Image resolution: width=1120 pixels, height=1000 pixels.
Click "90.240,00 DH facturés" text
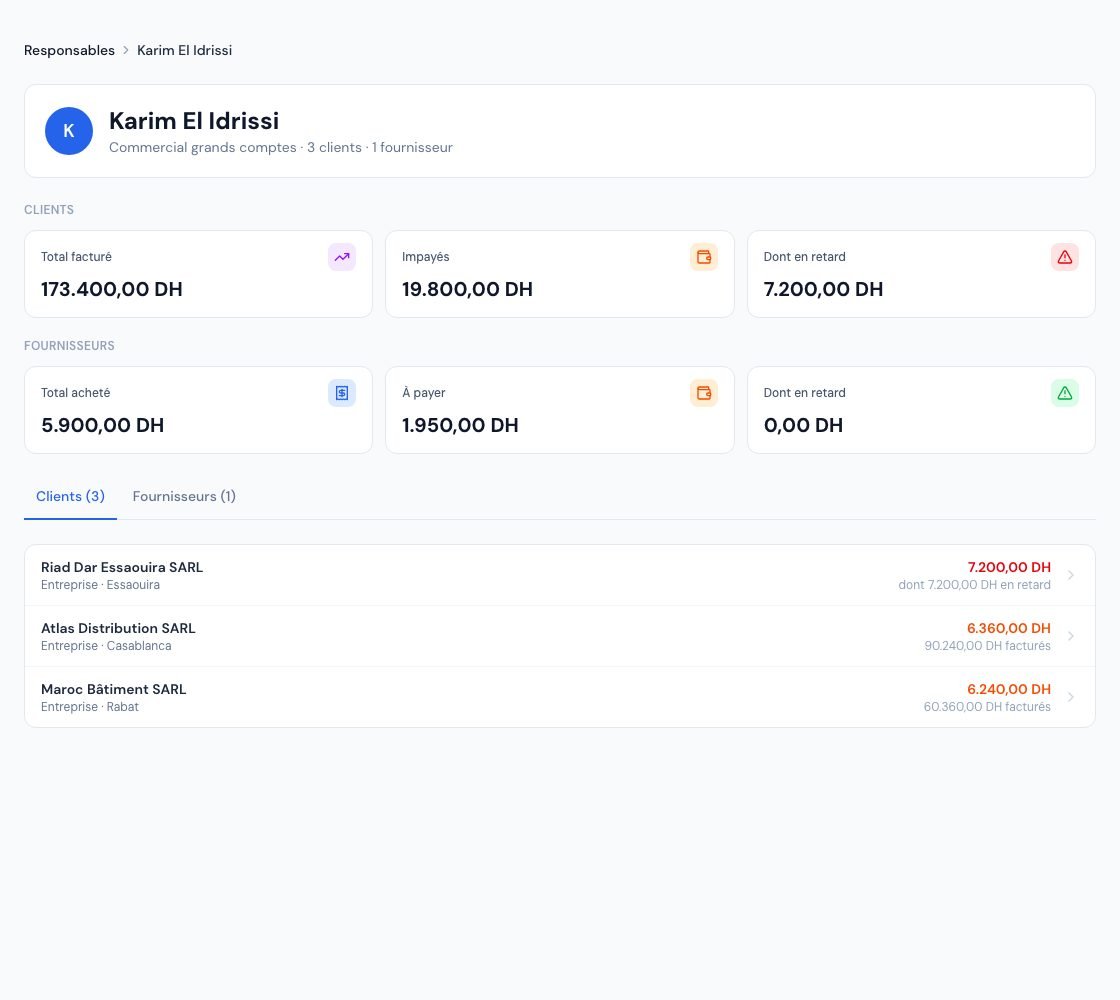(987, 646)
